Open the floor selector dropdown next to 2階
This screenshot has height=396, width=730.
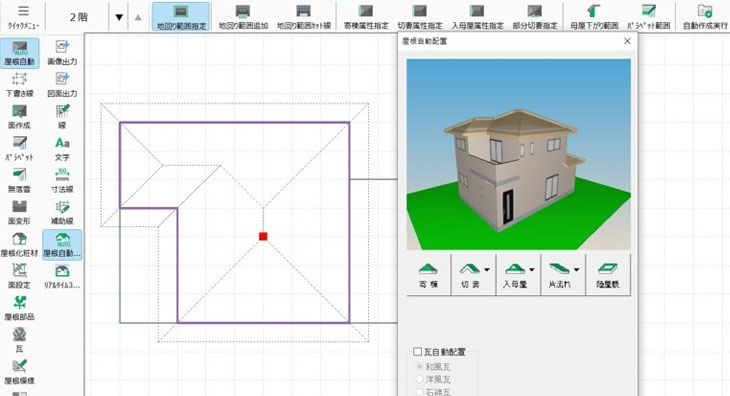coord(119,17)
